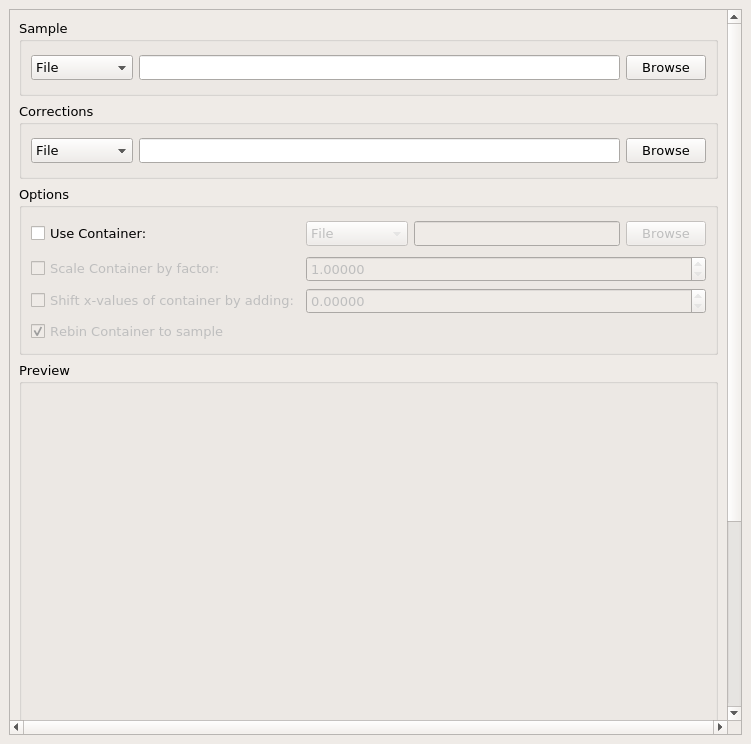
Task: Click the vertical scrollbar handle
Action: tap(734, 273)
